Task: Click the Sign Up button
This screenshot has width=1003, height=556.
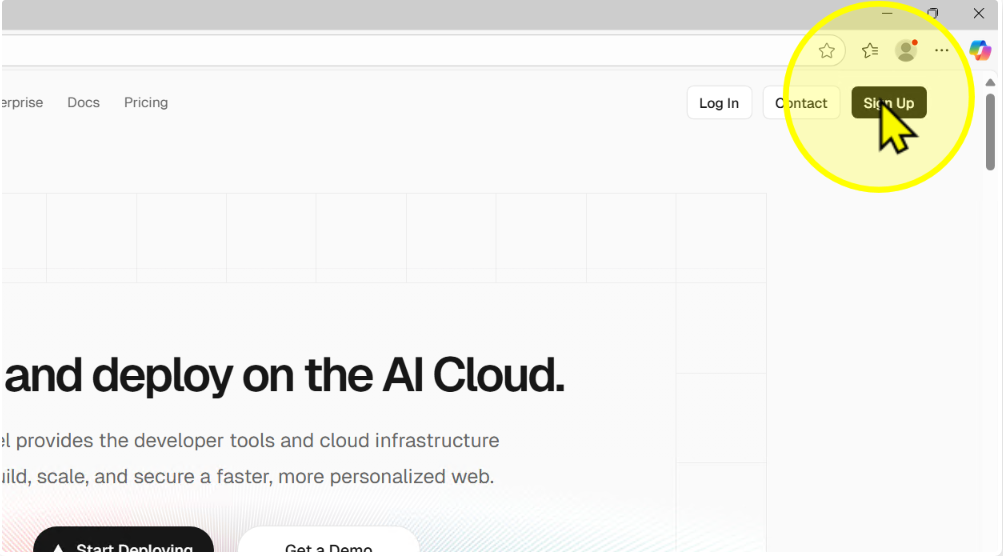Action: (888, 103)
